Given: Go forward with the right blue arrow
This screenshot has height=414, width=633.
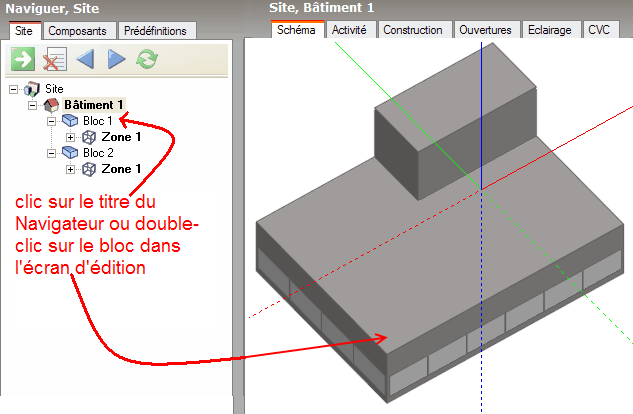Looking at the screenshot, I should [116, 60].
